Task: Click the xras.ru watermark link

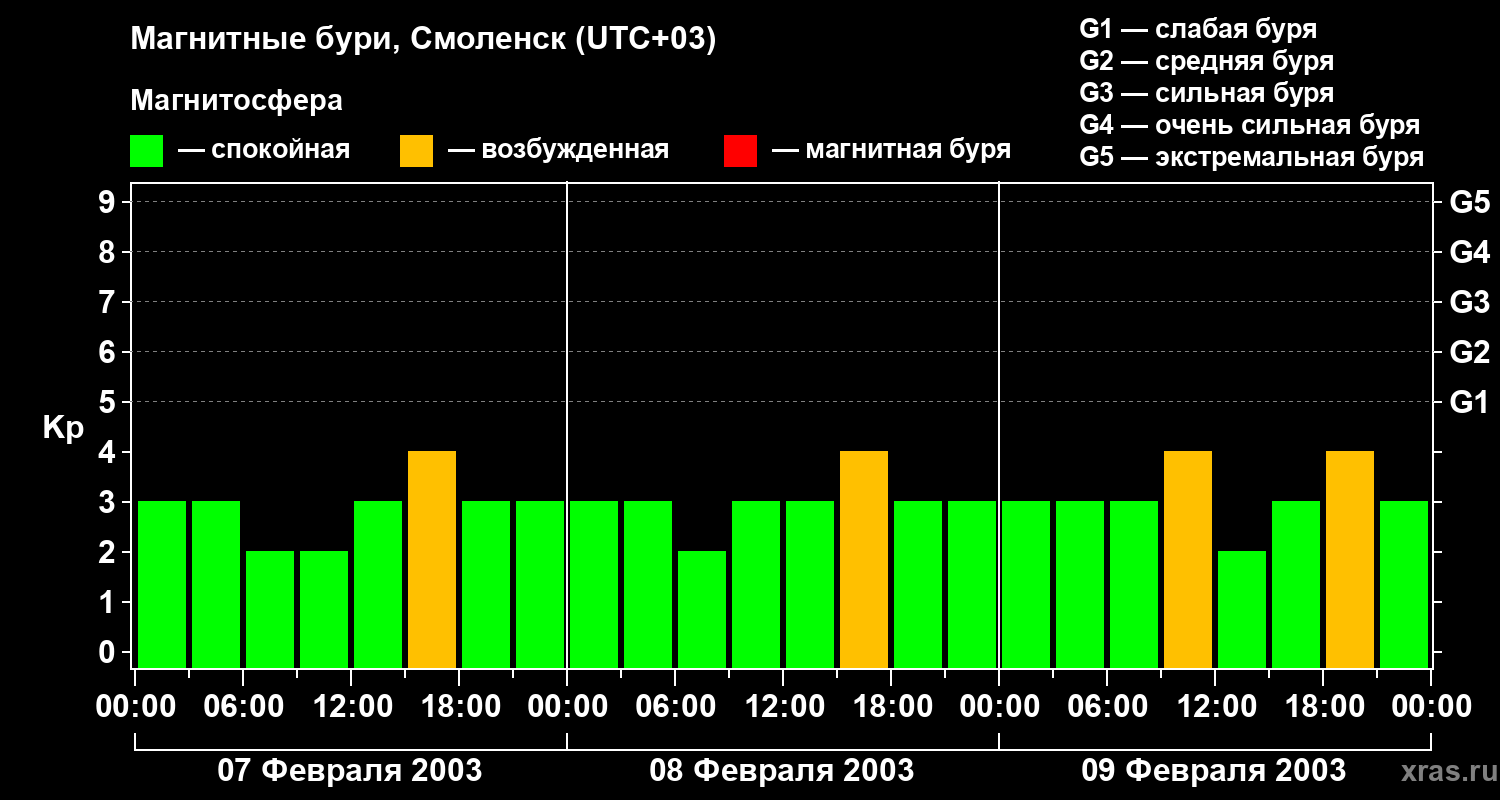Action: tap(1445, 771)
